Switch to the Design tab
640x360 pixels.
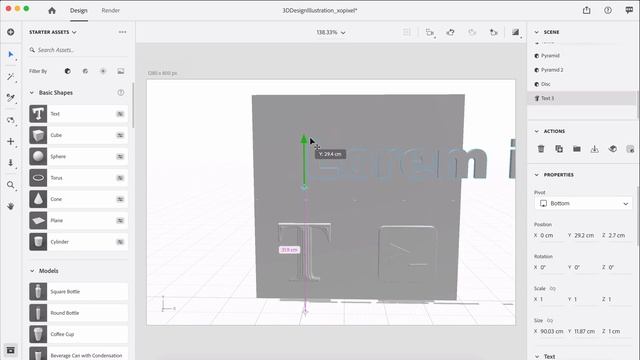[x=78, y=11]
